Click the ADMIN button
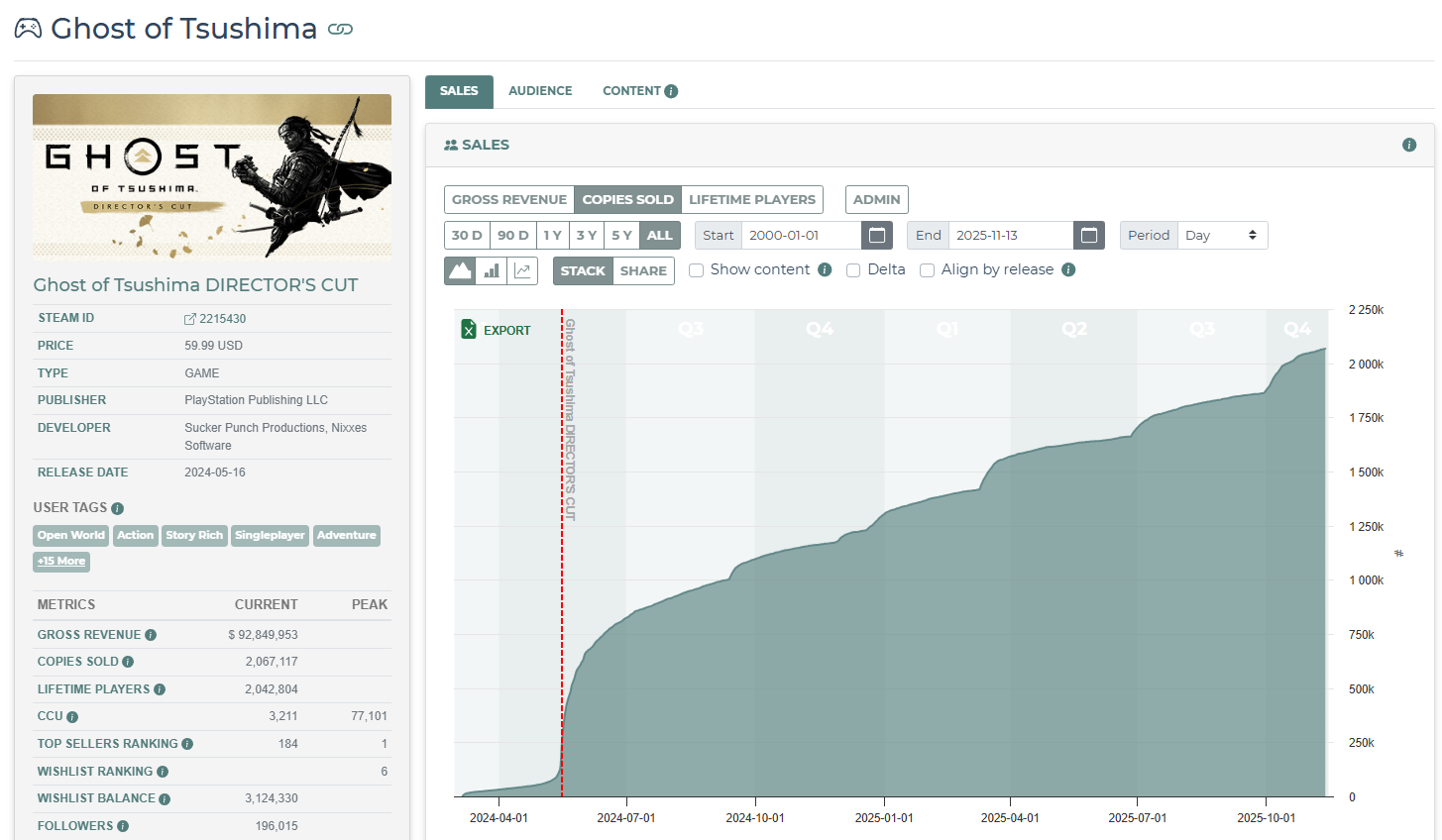 coord(877,199)
